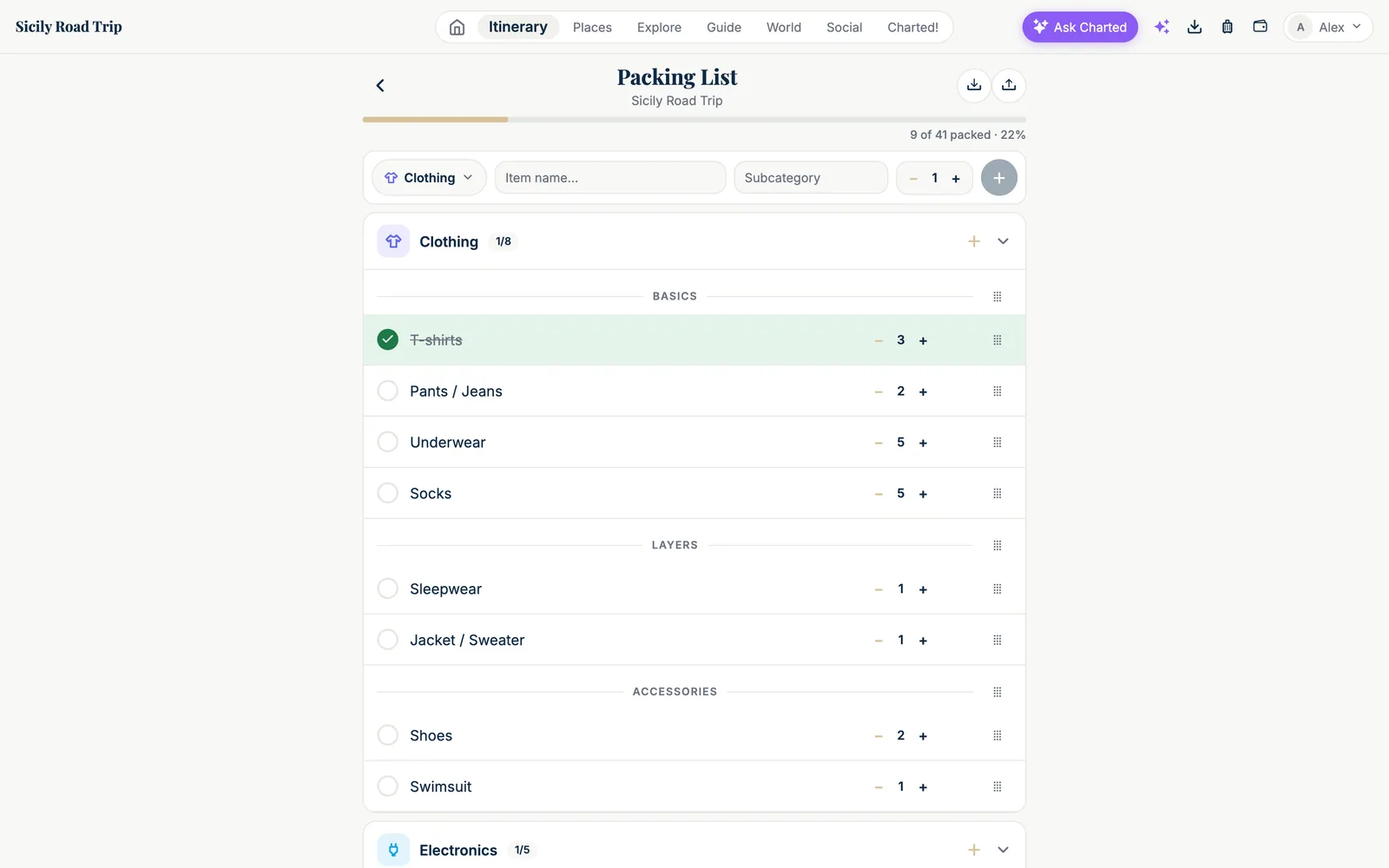Tick the Sleepwear checkbox

[388, 589]
